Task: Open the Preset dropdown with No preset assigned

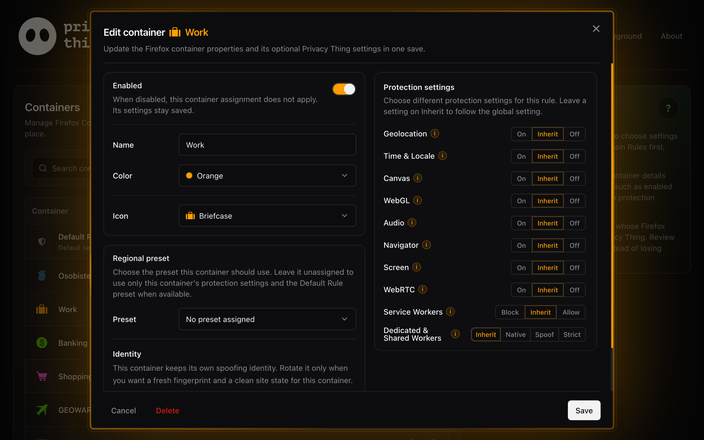Action: click(x=267, y=319)
